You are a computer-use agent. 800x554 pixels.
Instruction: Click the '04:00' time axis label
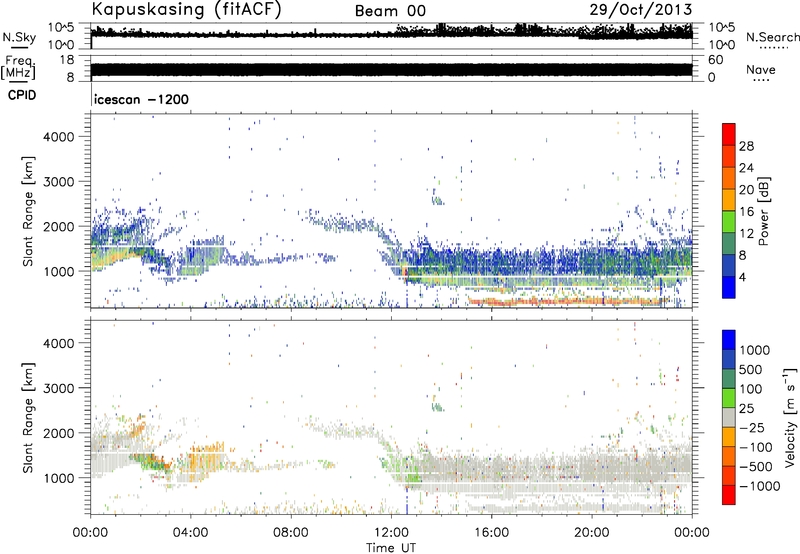[191, 533]
